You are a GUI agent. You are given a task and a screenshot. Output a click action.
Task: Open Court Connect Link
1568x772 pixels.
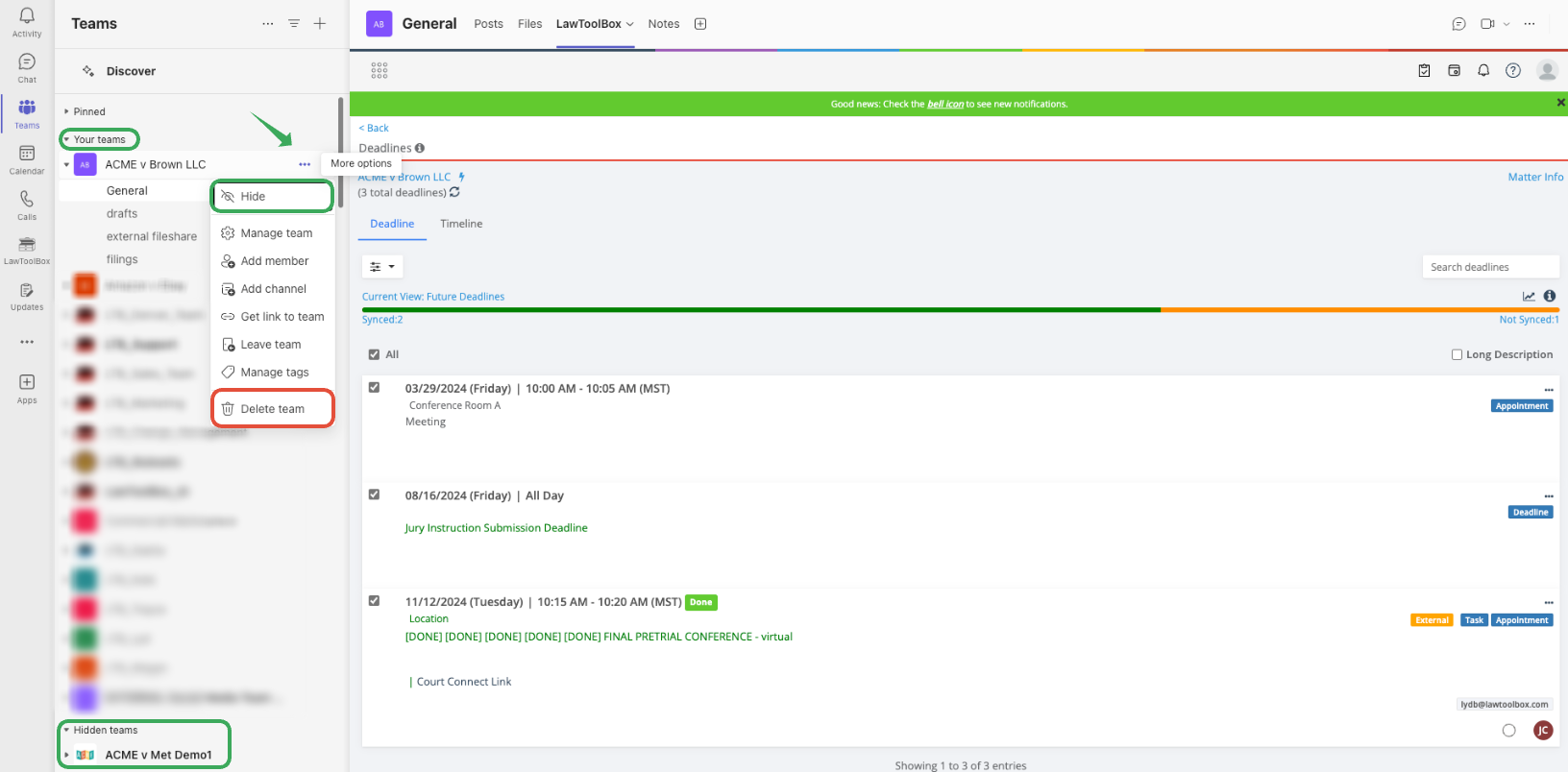coord(464,682)
